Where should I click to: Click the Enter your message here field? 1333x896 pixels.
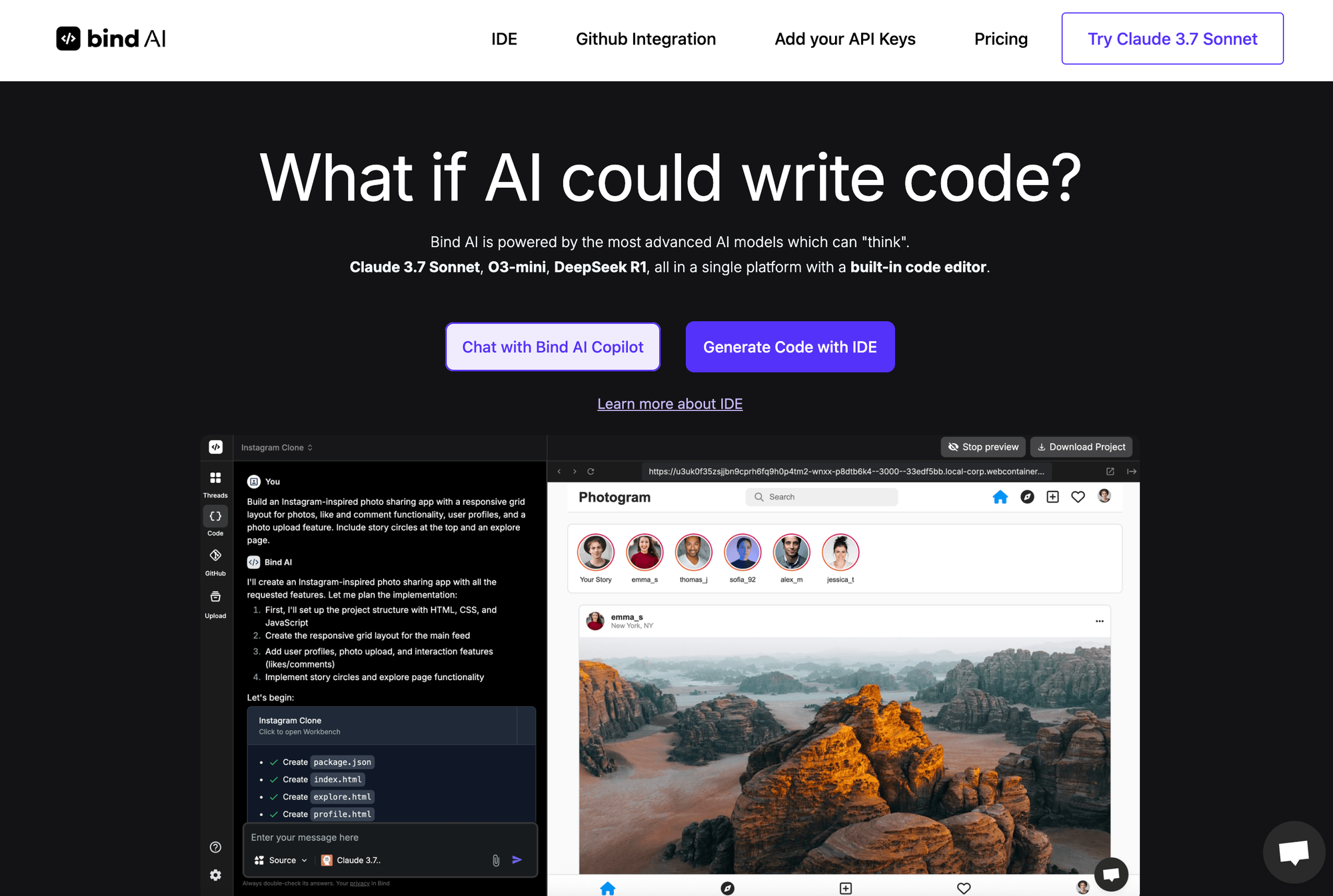pyautogui.click(x=390, y=837)
